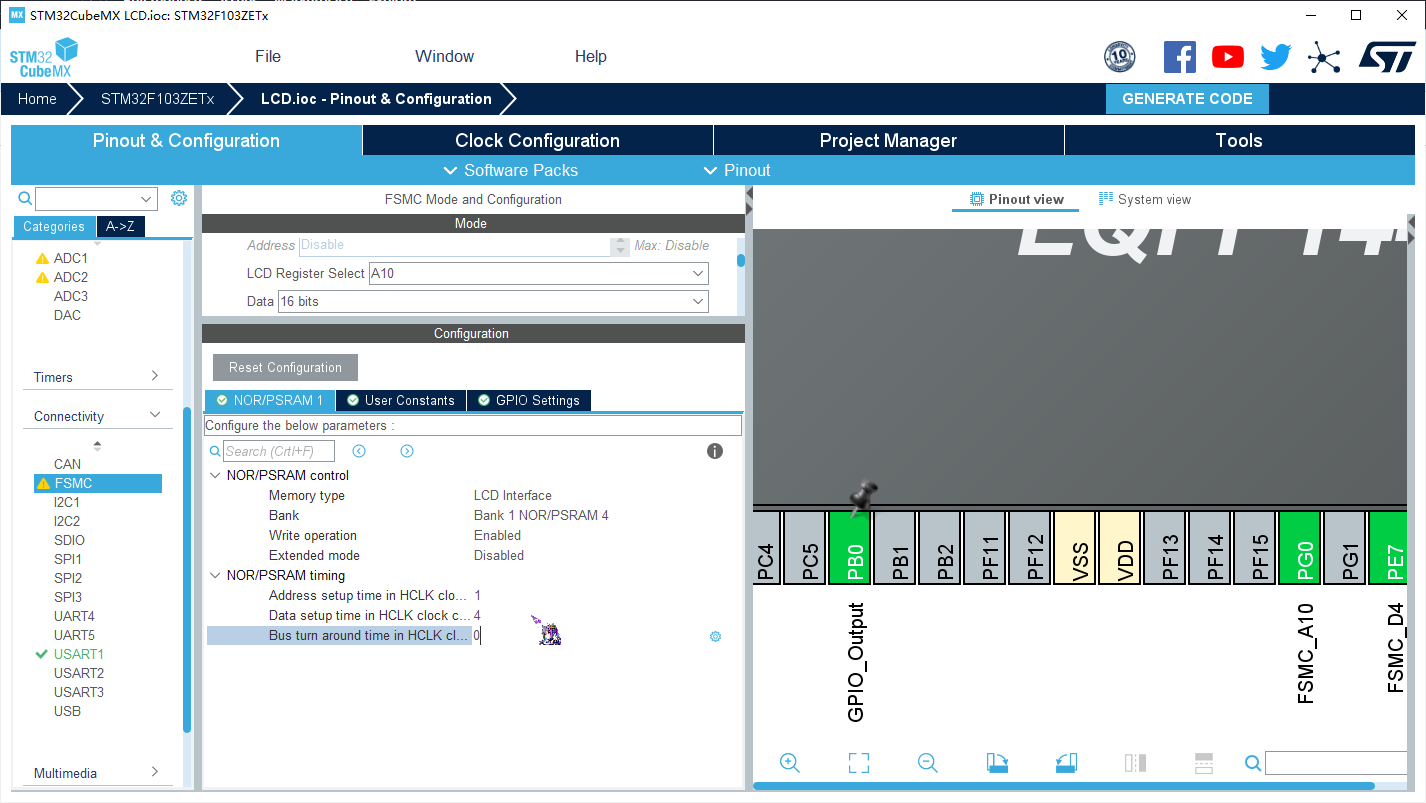Click the parameter search field
Screen dimensions: 1426x803
coord(279,451)
